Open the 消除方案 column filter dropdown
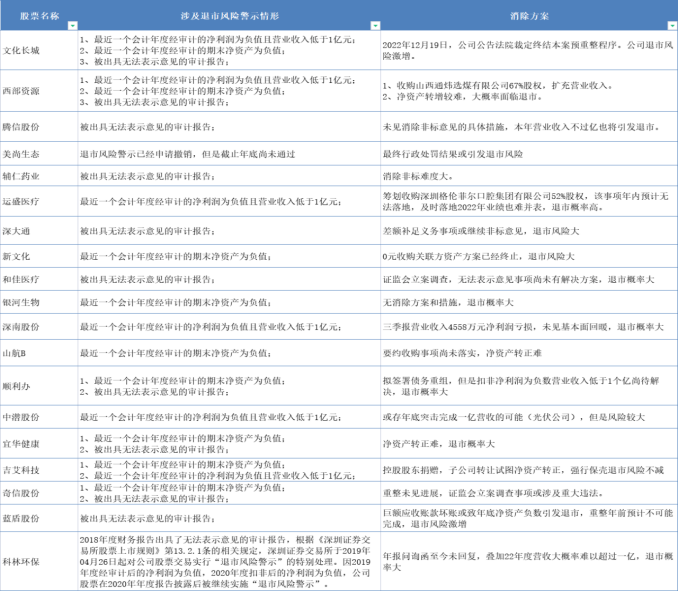The image size is (678, 592). pyautogui.click(x=673, y=26)
